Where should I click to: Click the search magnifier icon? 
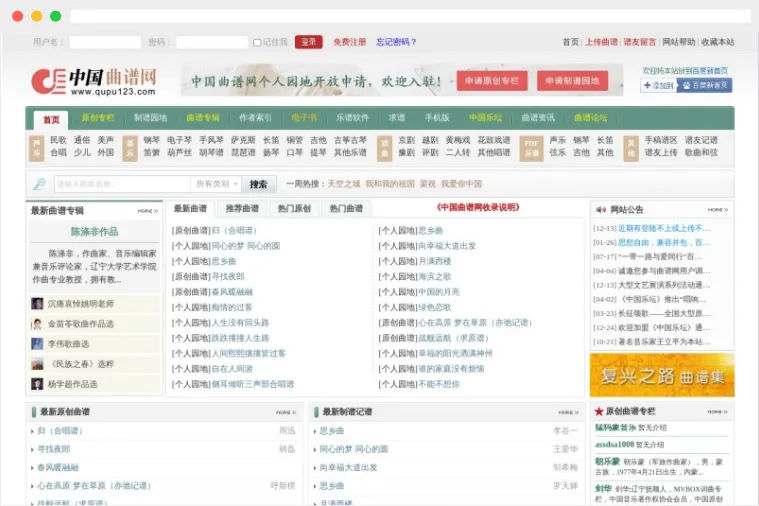pyautogui.click(x=40, y=184)
